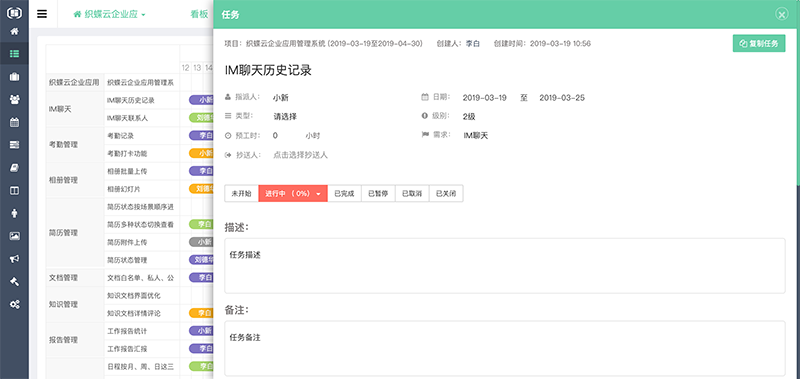Select the 相册批量上传 task row
This screenshot has width=800, height=379.
tap(127, 171)
